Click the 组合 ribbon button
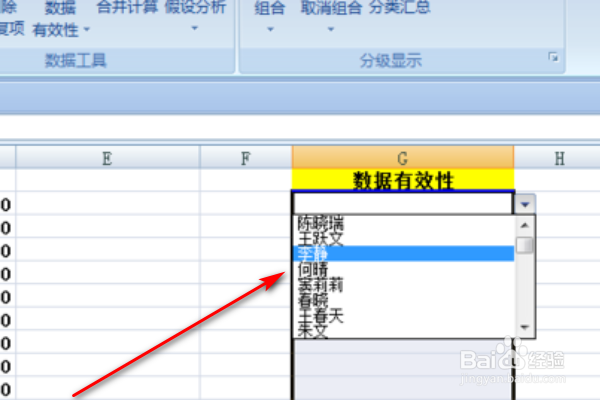The height and width of the screenshot is (400, 600). 270,8
